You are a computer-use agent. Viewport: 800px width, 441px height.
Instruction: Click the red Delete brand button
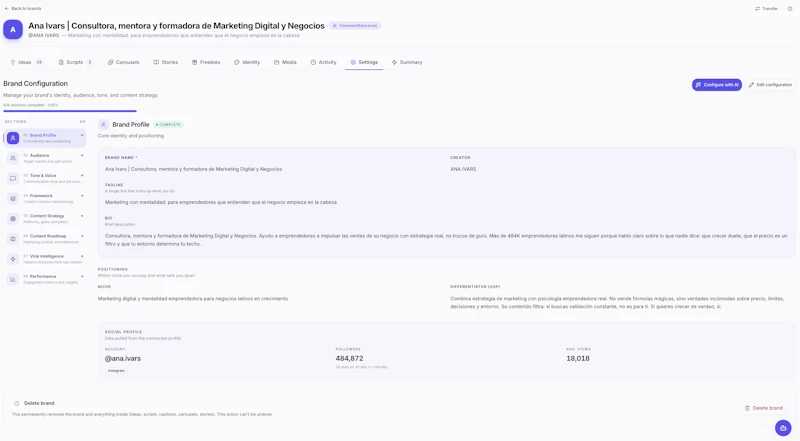(764, 408)
